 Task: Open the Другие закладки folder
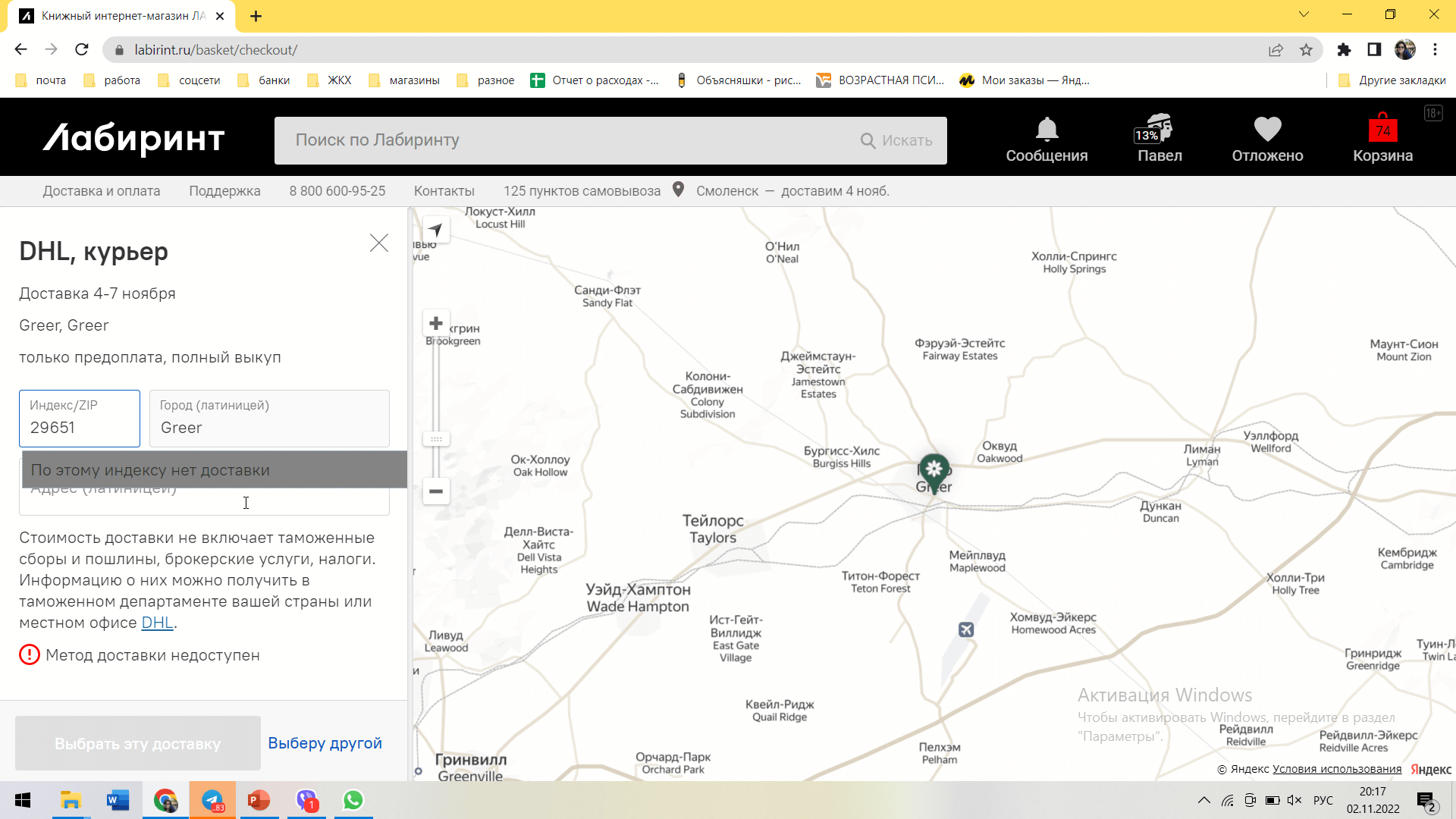[x=1392, y=80]
